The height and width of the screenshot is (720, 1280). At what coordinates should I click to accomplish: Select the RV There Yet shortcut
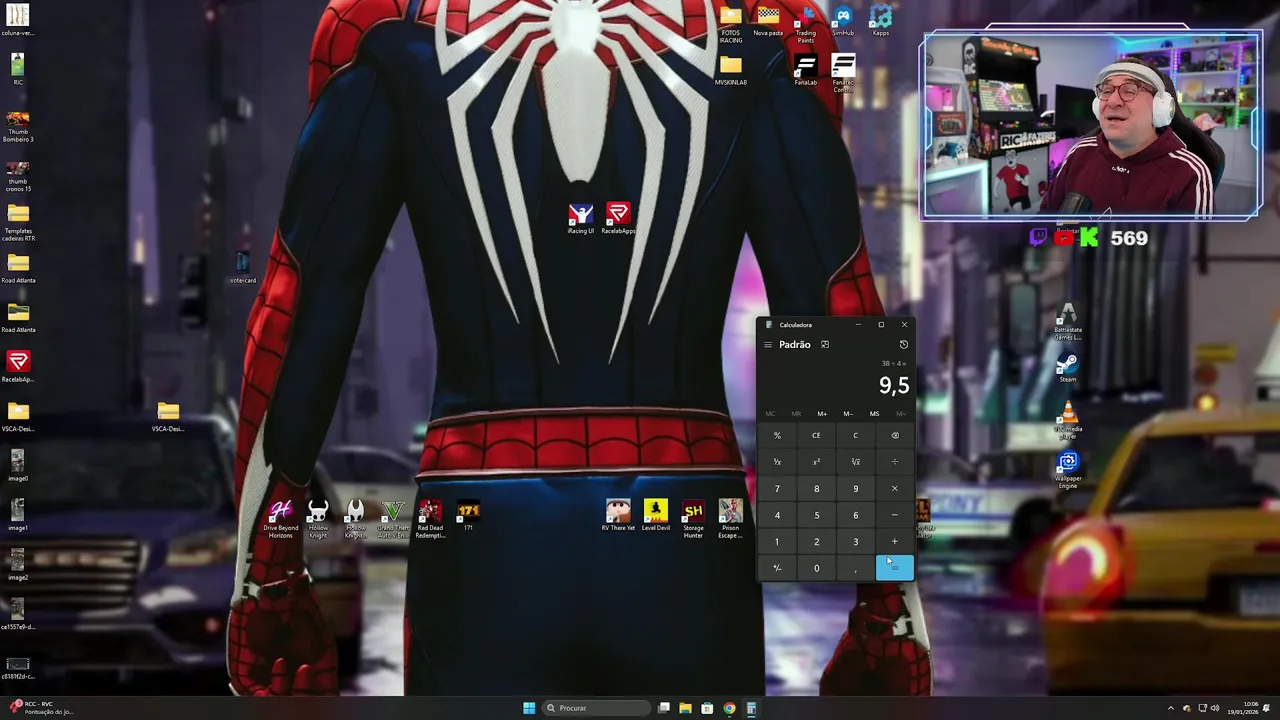point(618,517)
